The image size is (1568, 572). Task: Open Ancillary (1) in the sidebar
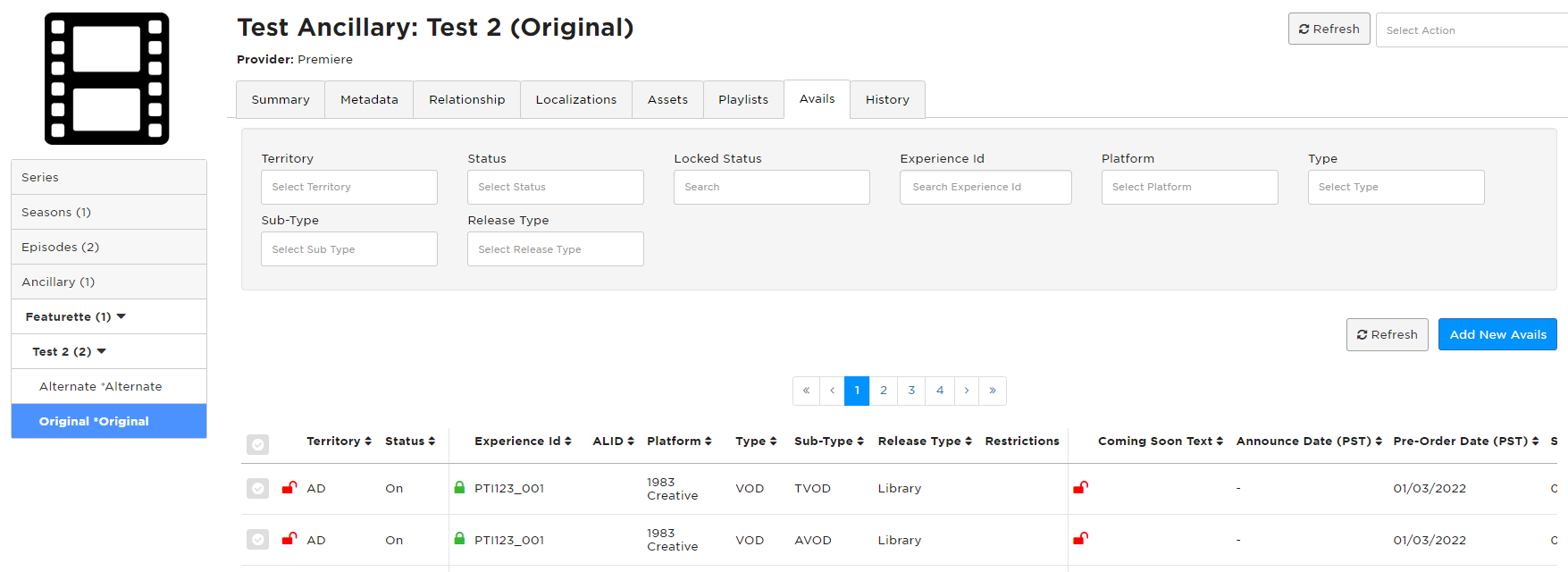point(109,282)
